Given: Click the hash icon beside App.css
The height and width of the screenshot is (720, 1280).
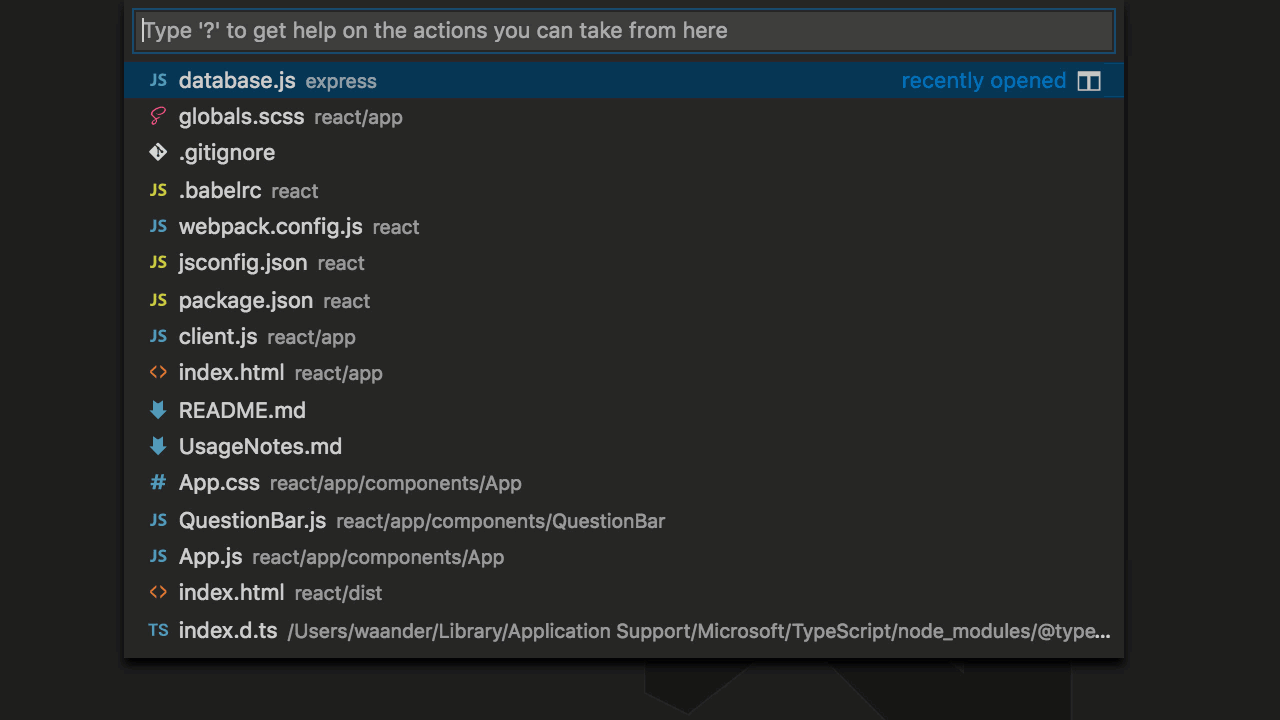Looking at the screenshot, I should click(158, 483).
